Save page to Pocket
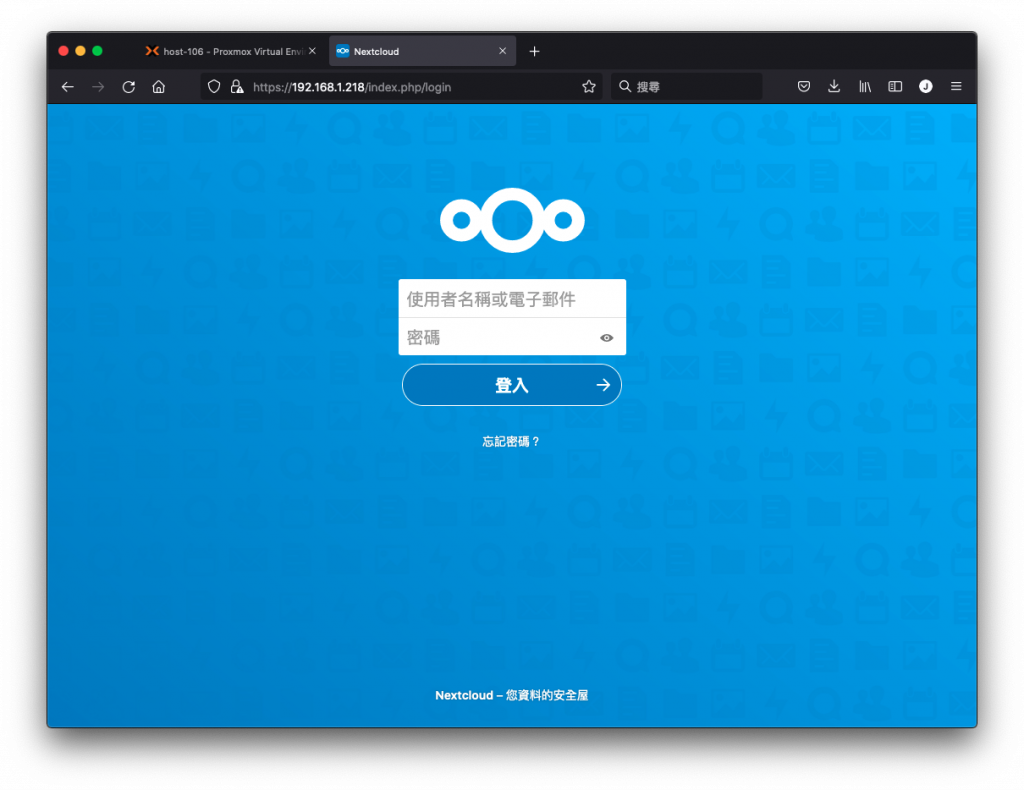Viewport: 1024px width, 790px height. pyautogui.click(x=804, y=86)
